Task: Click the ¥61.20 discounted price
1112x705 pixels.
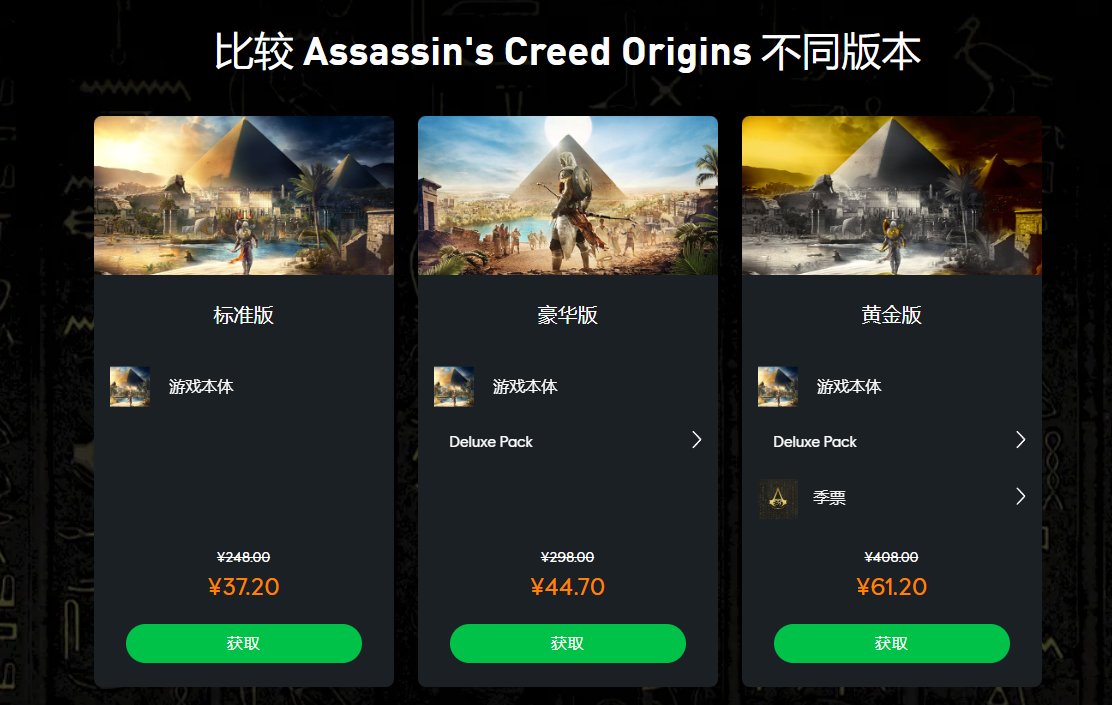Action: coord(891,587)
